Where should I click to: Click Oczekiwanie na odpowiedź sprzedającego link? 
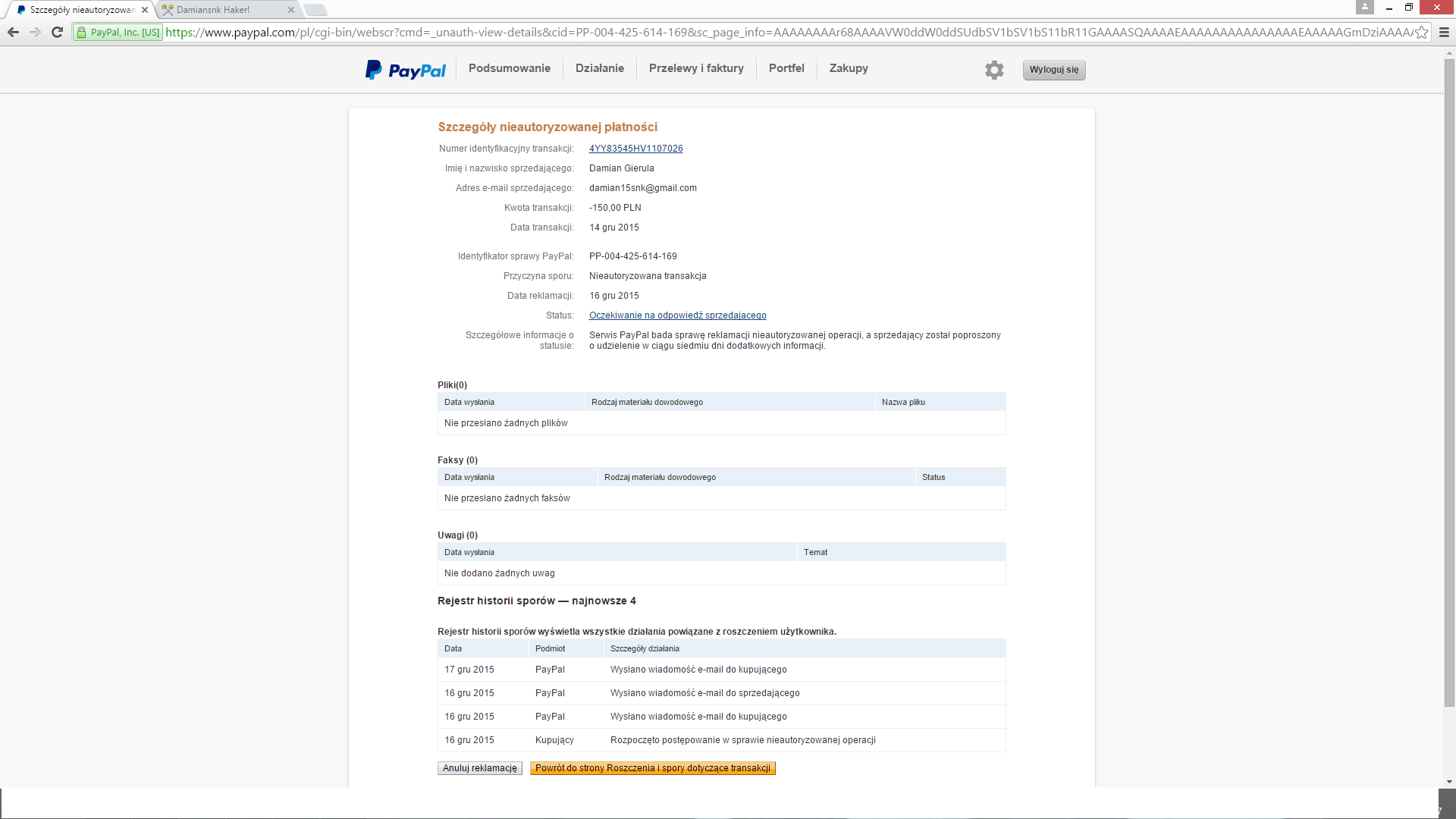[677, 315]
